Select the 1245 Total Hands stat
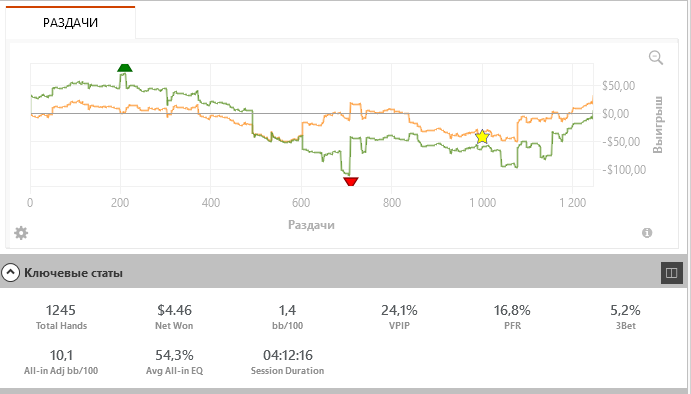 click(61, 317)
